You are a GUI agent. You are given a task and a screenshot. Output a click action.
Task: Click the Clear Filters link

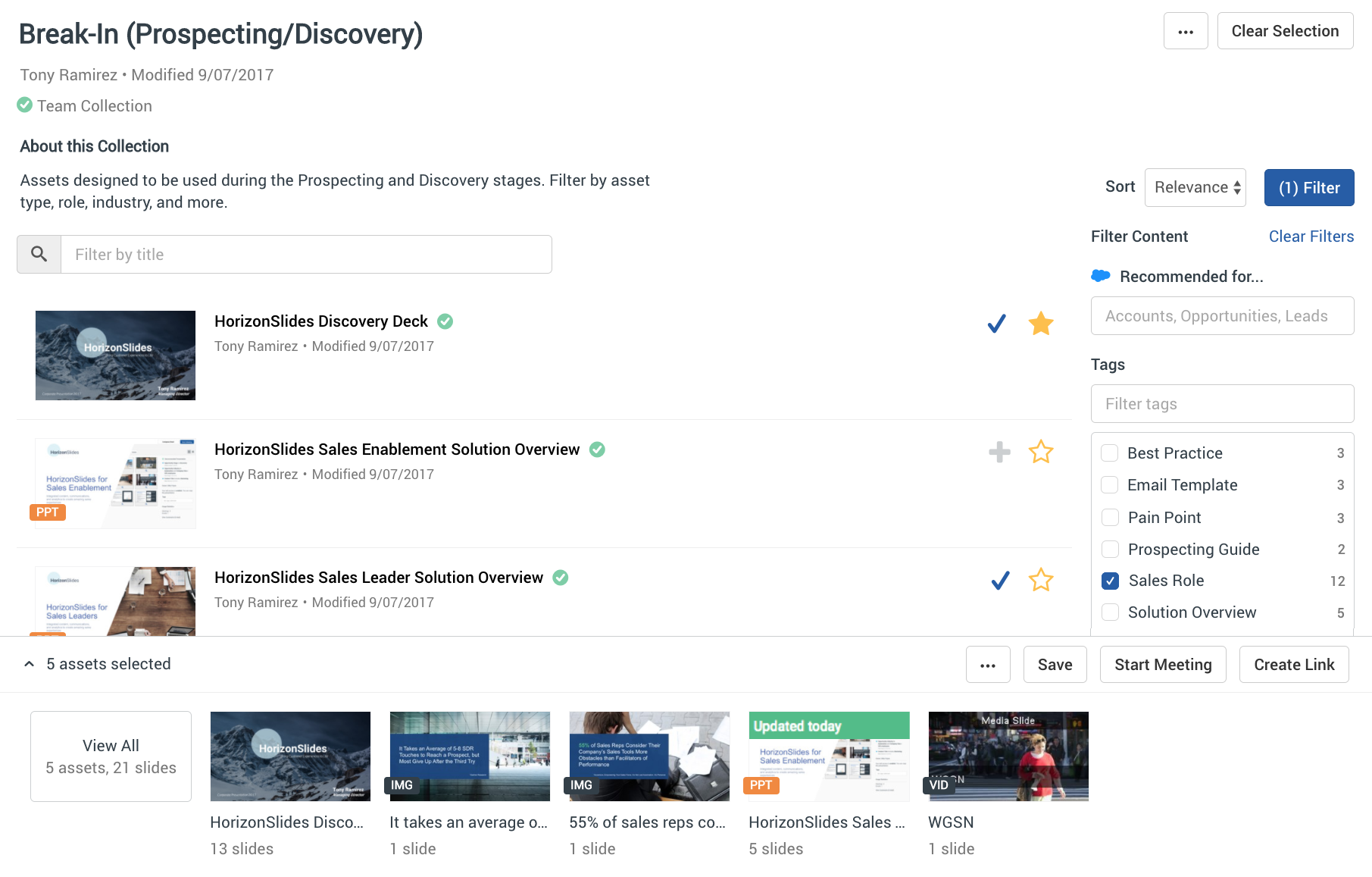[1311, 236]
